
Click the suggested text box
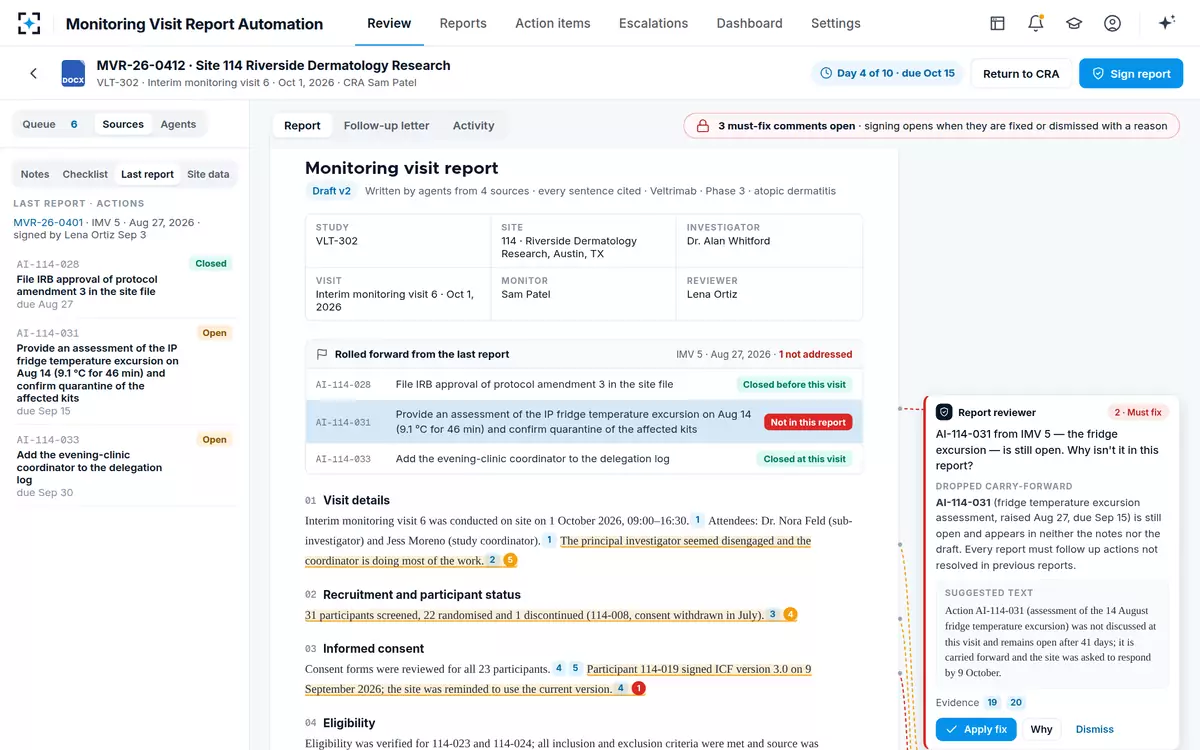pos(1052,634)
